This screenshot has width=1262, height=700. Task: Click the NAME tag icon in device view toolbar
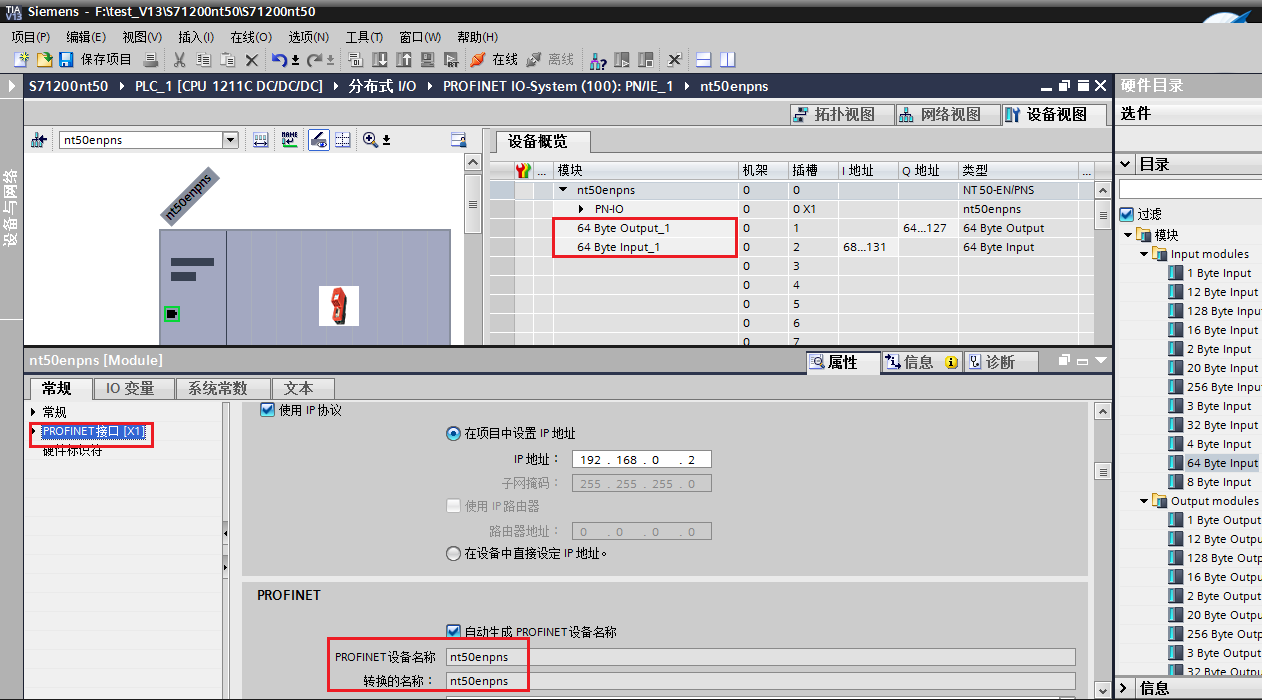pyautogui.click(x=288, y=139)
